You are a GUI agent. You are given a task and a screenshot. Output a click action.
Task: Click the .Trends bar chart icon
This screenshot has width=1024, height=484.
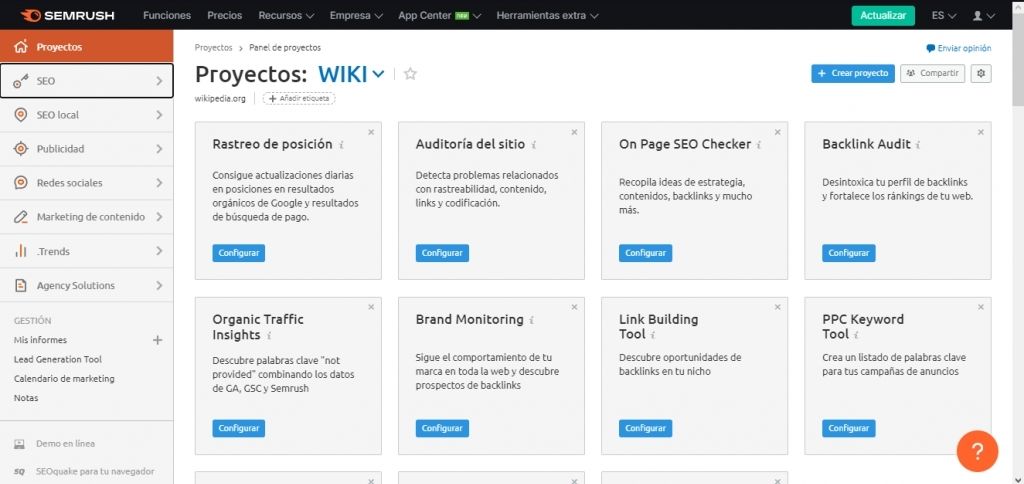click(x=21, y=251)
